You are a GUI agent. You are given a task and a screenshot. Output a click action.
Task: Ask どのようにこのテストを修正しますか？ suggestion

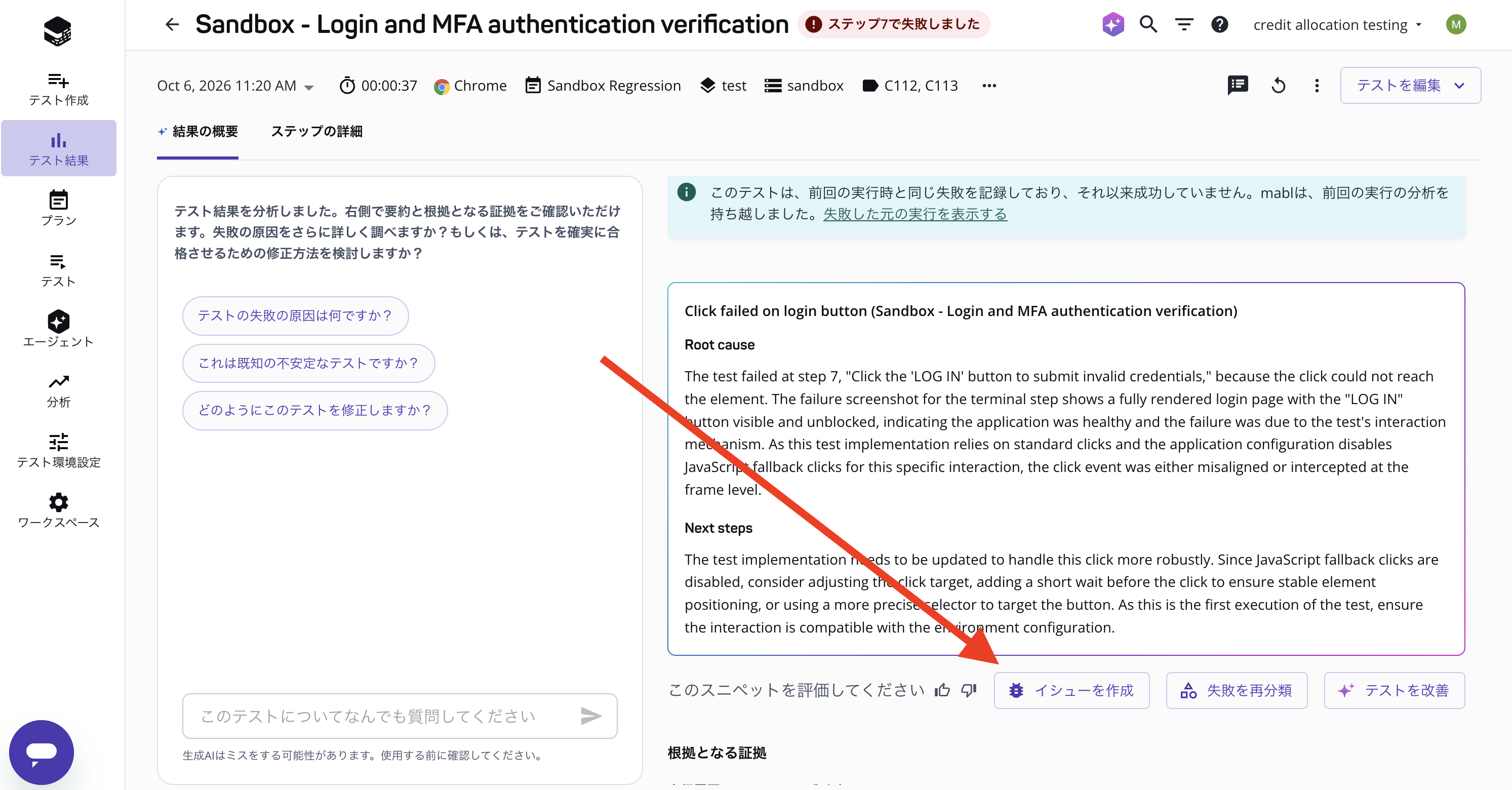(x=314, y=410)
